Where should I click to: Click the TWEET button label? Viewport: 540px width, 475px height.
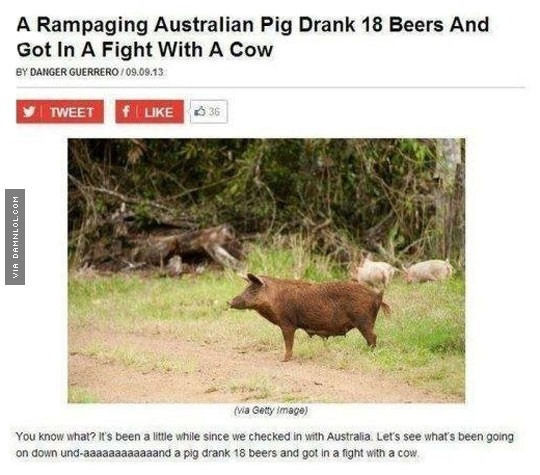tap(72, 112)
